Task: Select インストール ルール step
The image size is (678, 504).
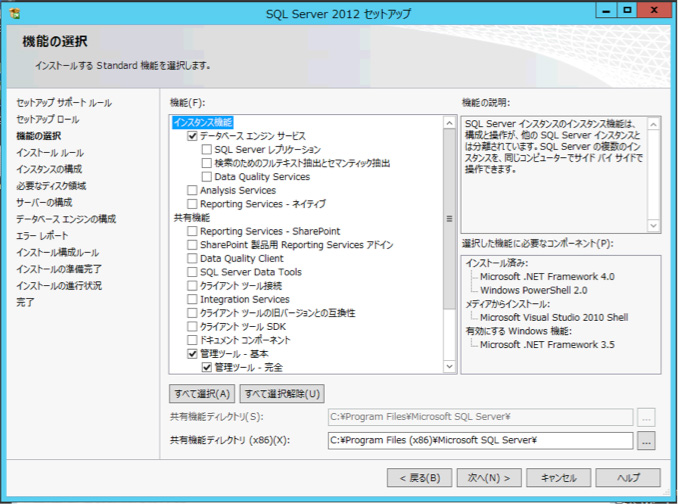Action: click(50, 153)
